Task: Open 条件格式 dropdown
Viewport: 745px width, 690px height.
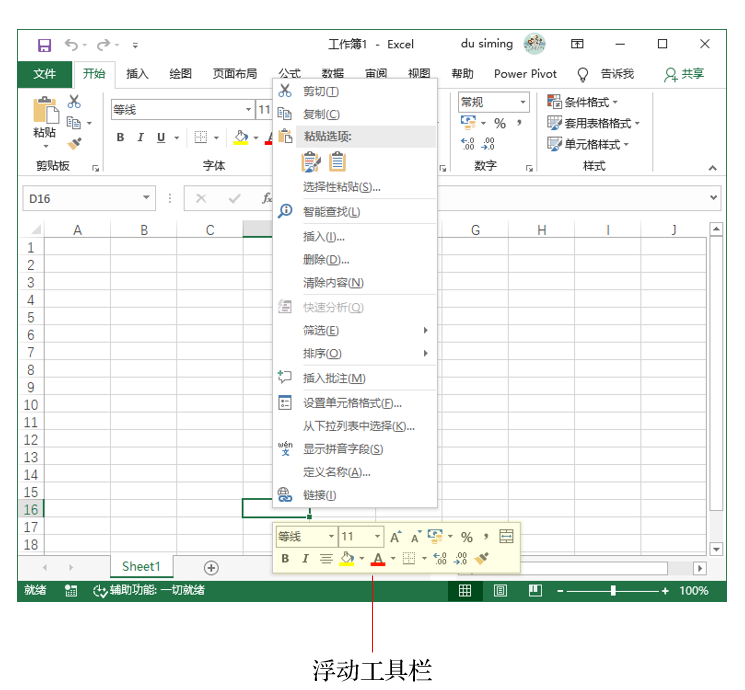Action: pyautogui.click(x=583, y=102)
